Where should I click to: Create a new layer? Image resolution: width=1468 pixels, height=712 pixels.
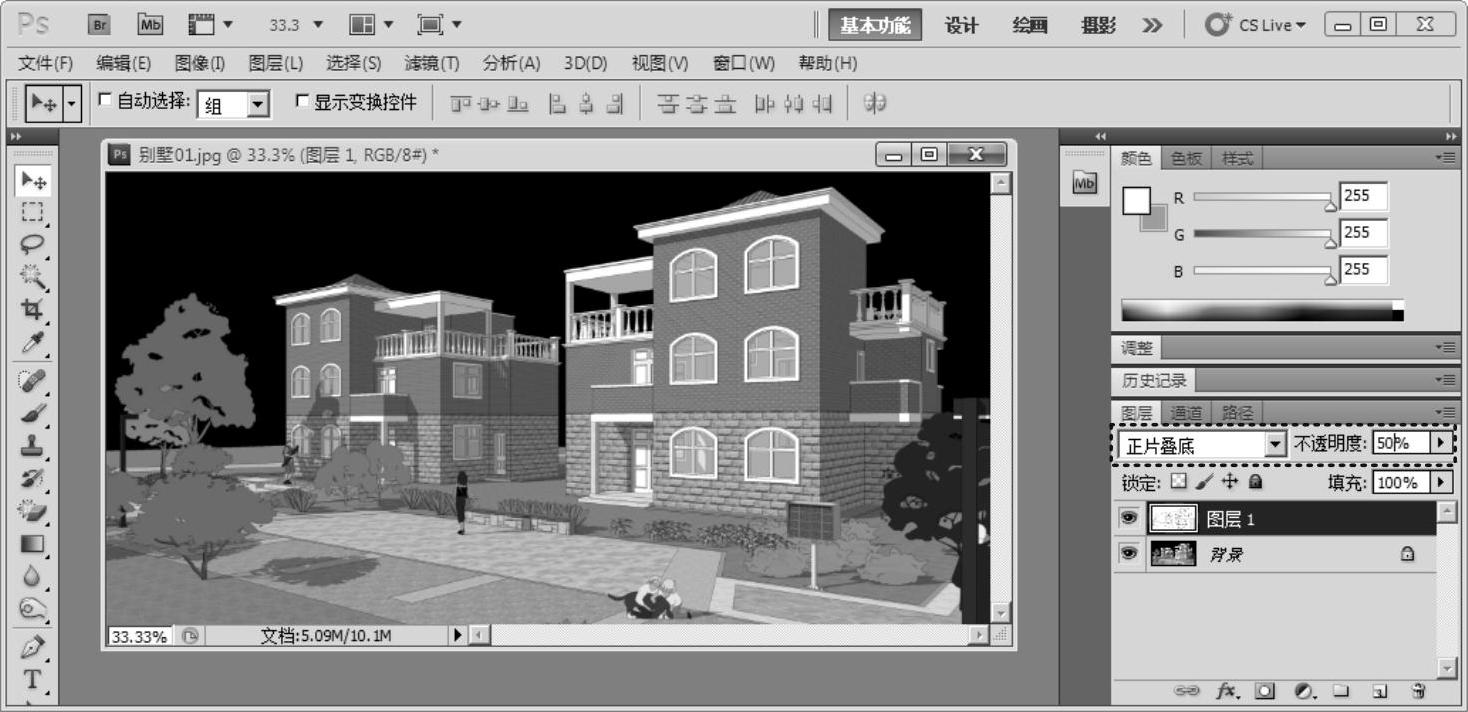tap(1380, 691)
